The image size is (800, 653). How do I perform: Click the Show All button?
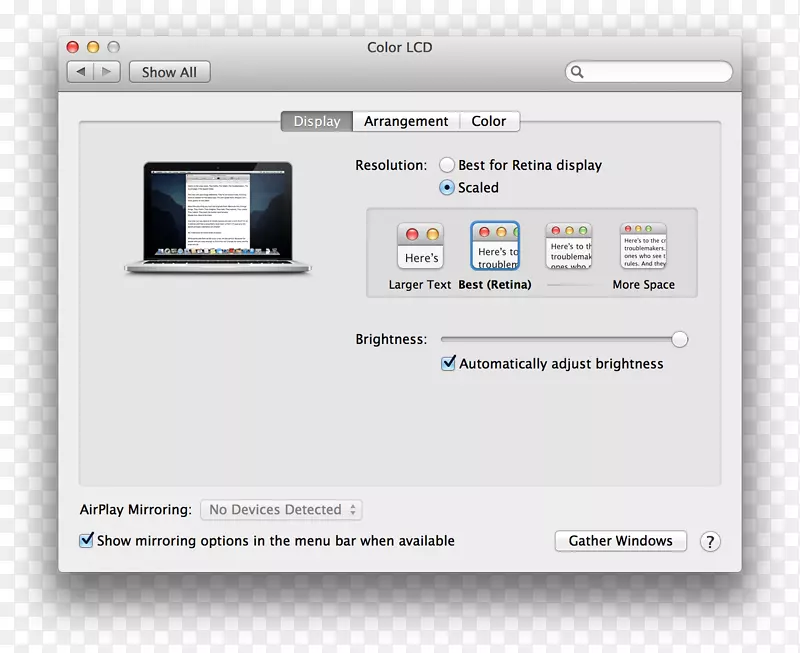(169, 71)
